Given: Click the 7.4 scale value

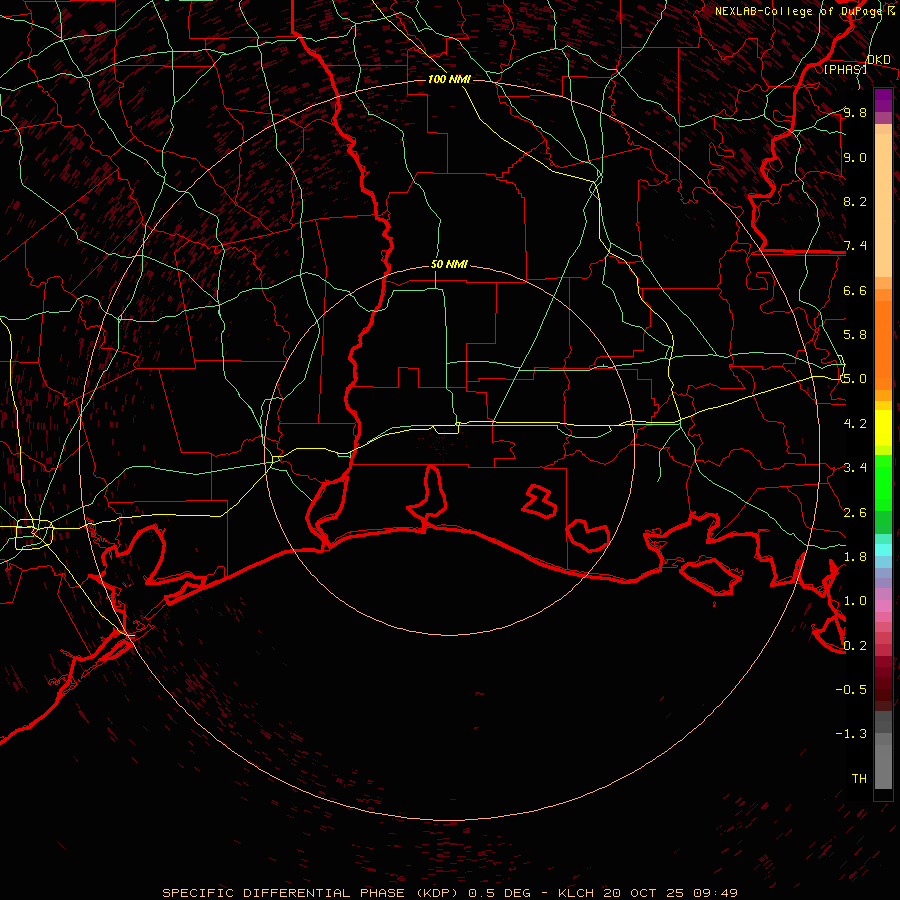Looking at the screenshot, I should click(855, 246).
